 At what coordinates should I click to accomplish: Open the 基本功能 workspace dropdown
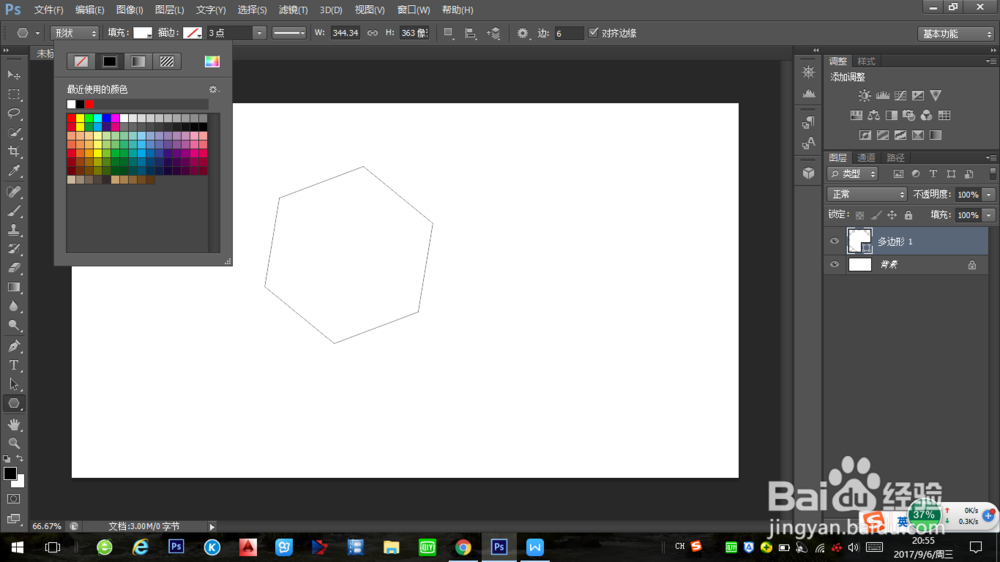click(x=956, y=33)
